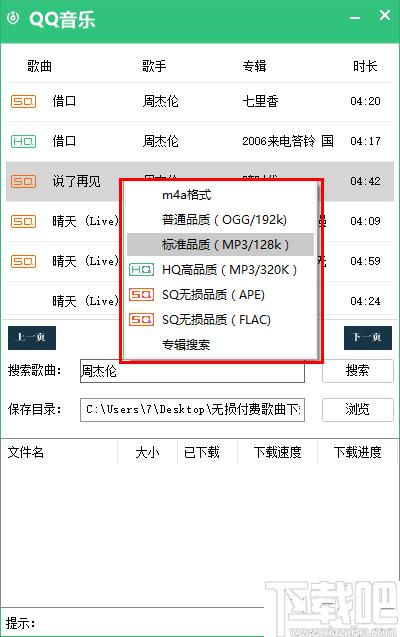This screenshot has height=637, width=400.
Task: Click the 文件名 download column header
Action: tap(26, 452)
